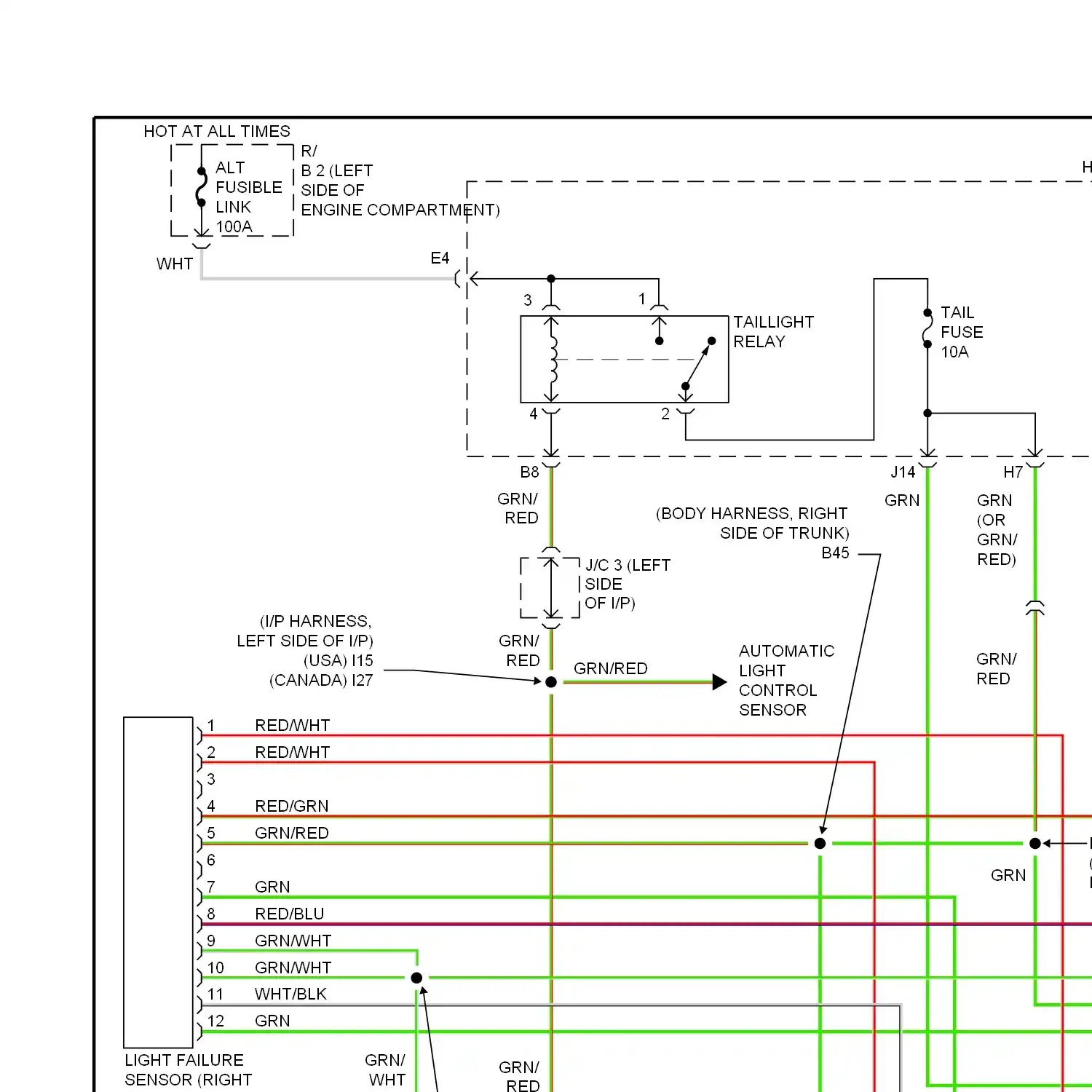
Task: Click the LIGHT FAILURE SENSOR label
Action: 188,1070
